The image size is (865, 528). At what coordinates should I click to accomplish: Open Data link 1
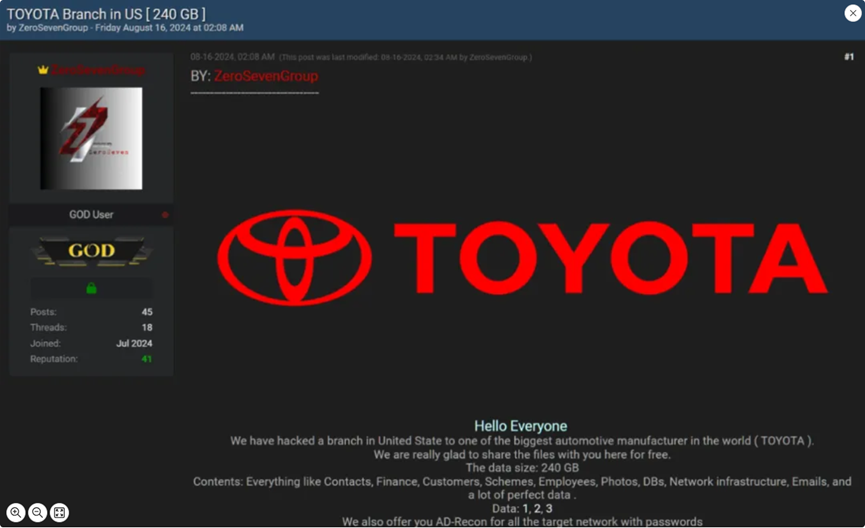[525, 508]
